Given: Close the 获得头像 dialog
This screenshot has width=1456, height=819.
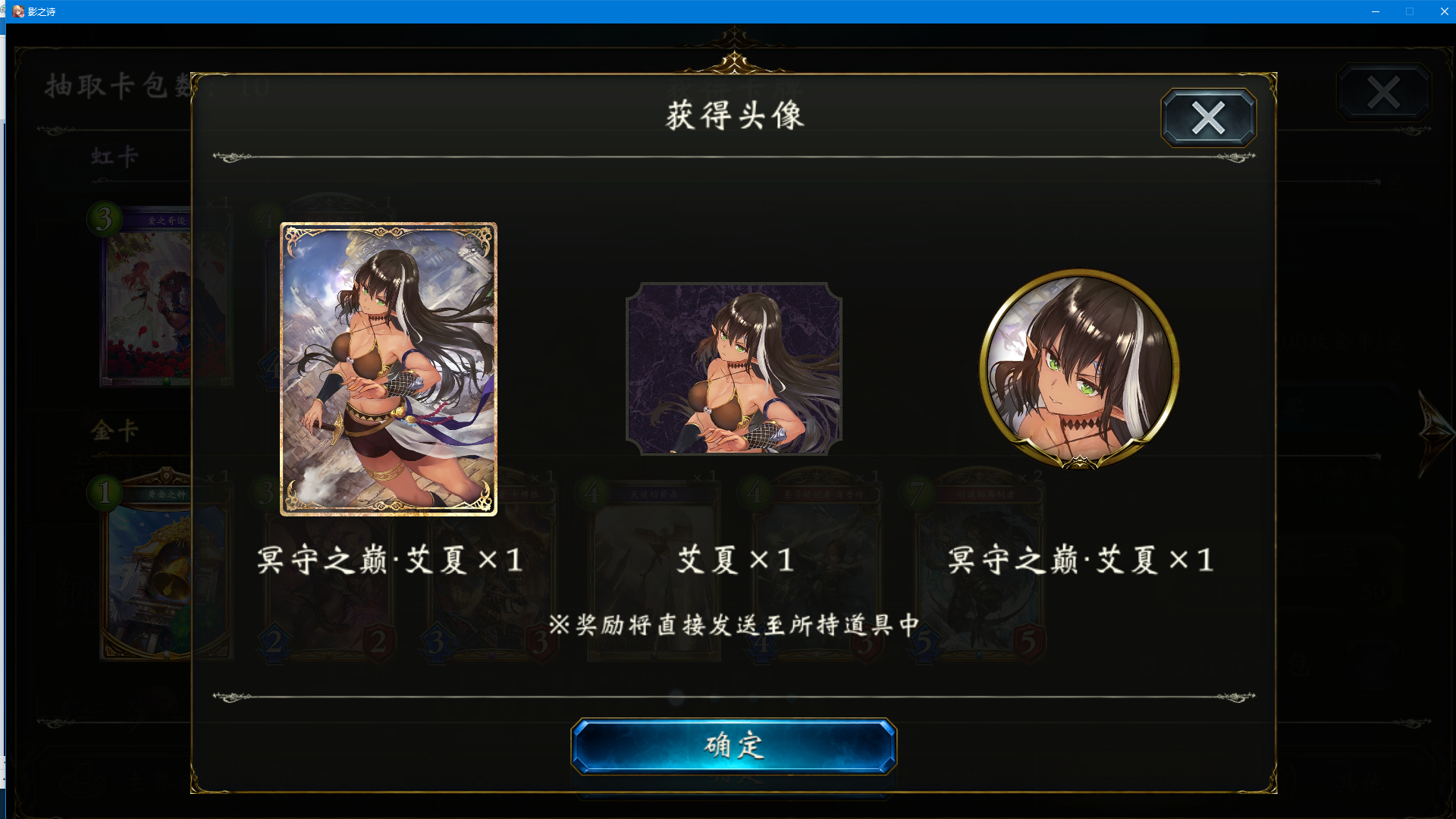Looking at the screenshot, I should tap(1208, 118).
